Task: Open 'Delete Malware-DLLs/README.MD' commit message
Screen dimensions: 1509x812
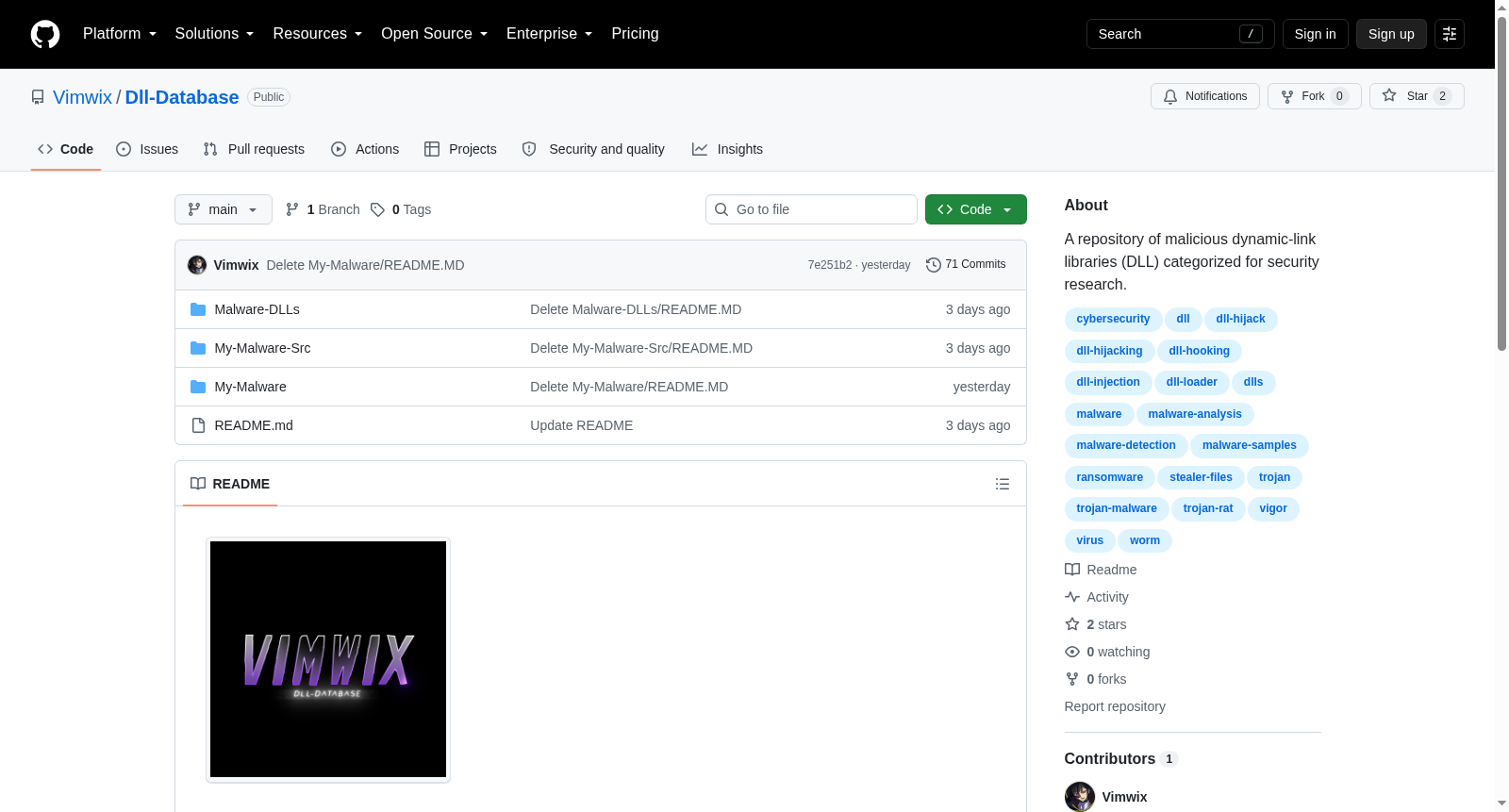Action: (x=636, y=309)
